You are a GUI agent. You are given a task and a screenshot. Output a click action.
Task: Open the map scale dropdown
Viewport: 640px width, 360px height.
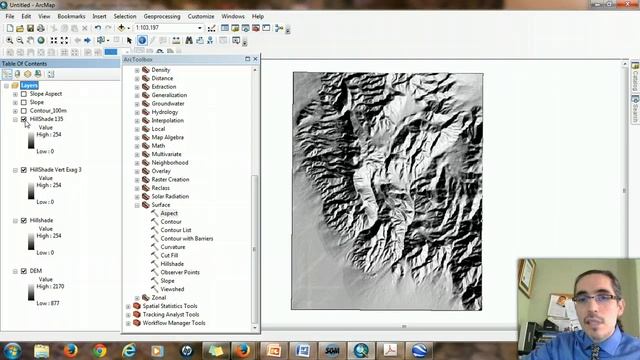pos(200,28)
